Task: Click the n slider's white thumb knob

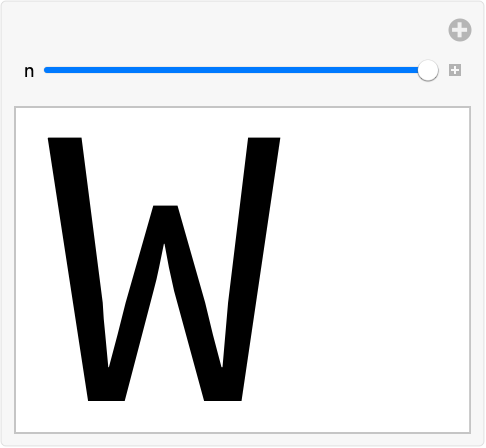Action: pyautogui.click(x=428, y=70)
